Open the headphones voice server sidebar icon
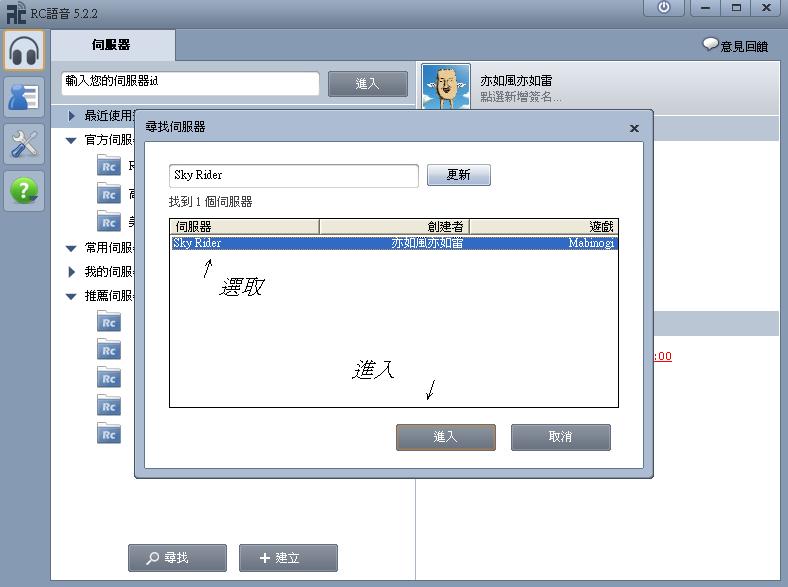Viewport: 788px width, 587px height. click(24, 50)
